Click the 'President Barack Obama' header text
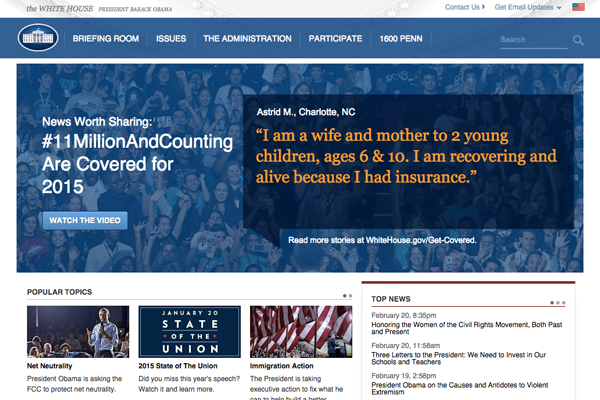600x400 pixels. (135, 9)
